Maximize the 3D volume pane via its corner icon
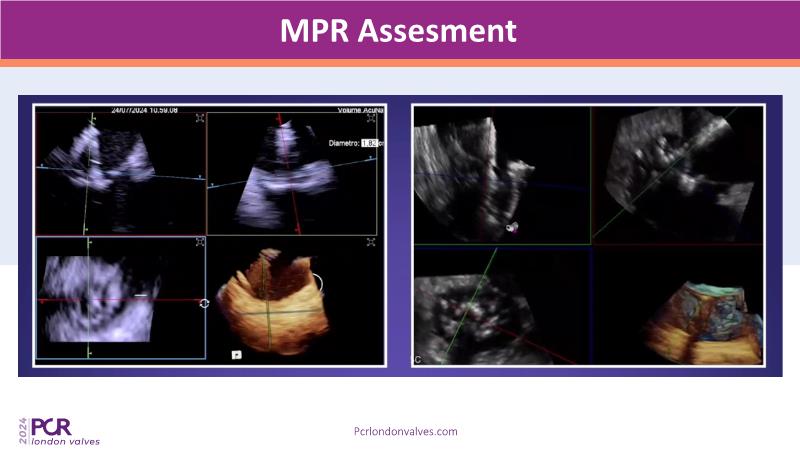 (373, 243)
